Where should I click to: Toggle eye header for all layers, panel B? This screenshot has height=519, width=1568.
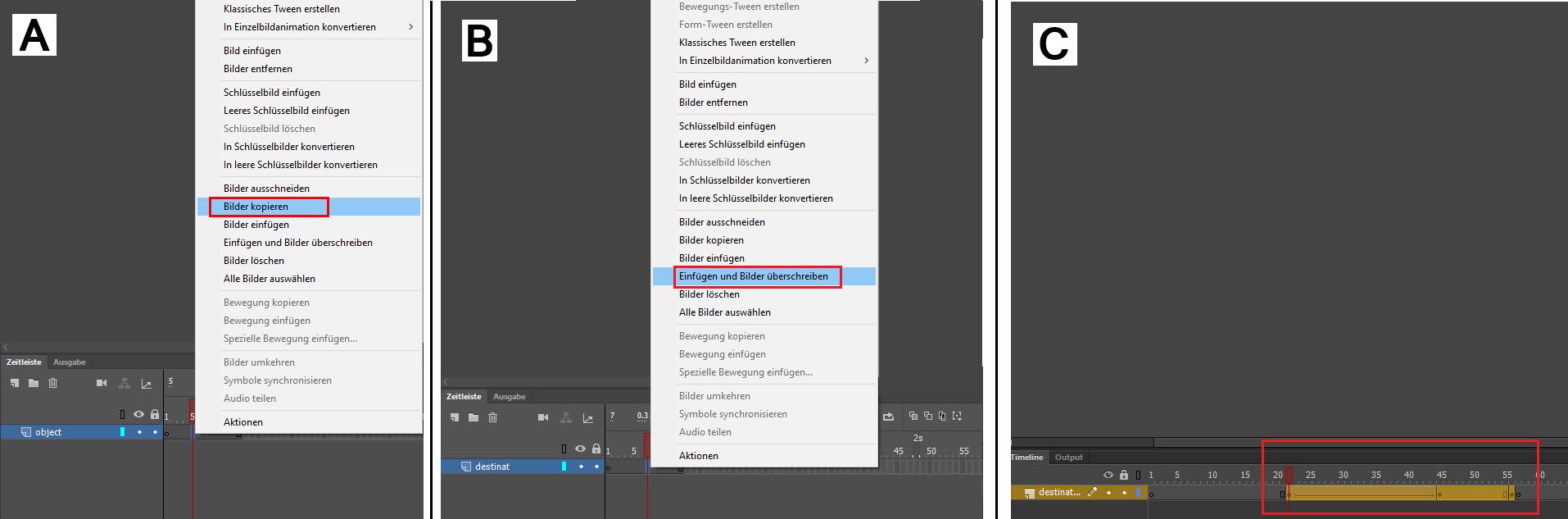[x=580, y=449]
